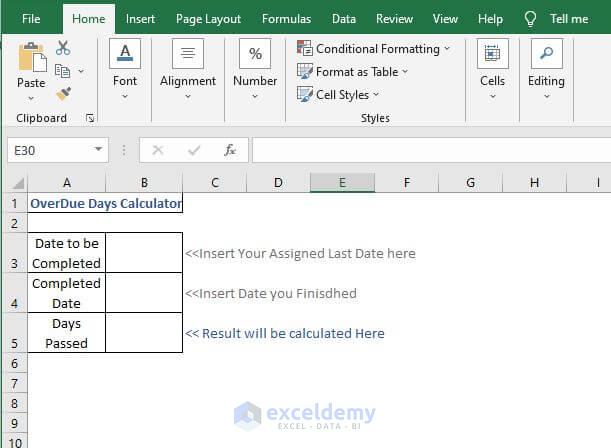Click the Conditional Formatting icon
The image size is (611, 448).
[x=304, y=48]
